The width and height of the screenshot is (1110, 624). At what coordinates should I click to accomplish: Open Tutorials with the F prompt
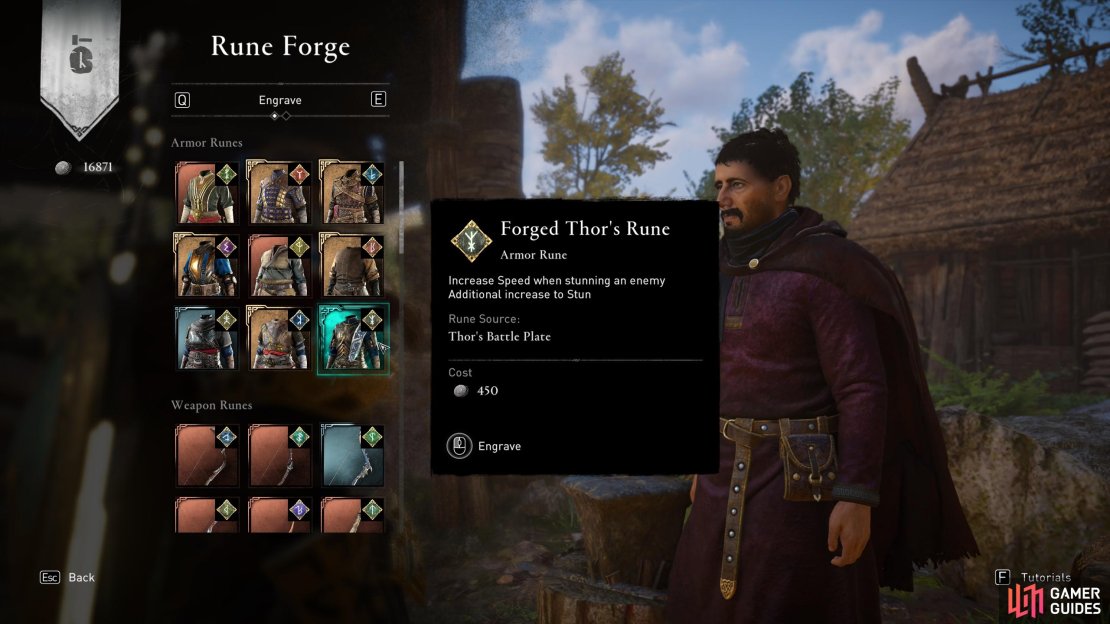pos(1034,577)
